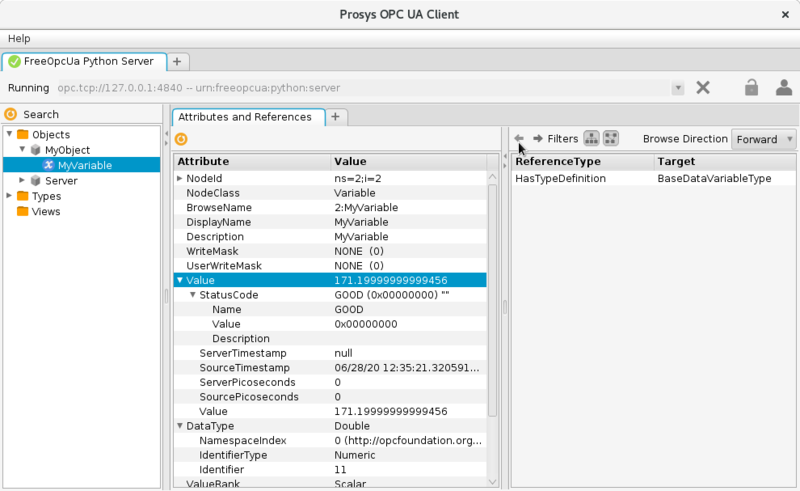This screenshot has height=491, width=800.
Task: Collapse the Value attribute row
Action: tap(180, 281)
